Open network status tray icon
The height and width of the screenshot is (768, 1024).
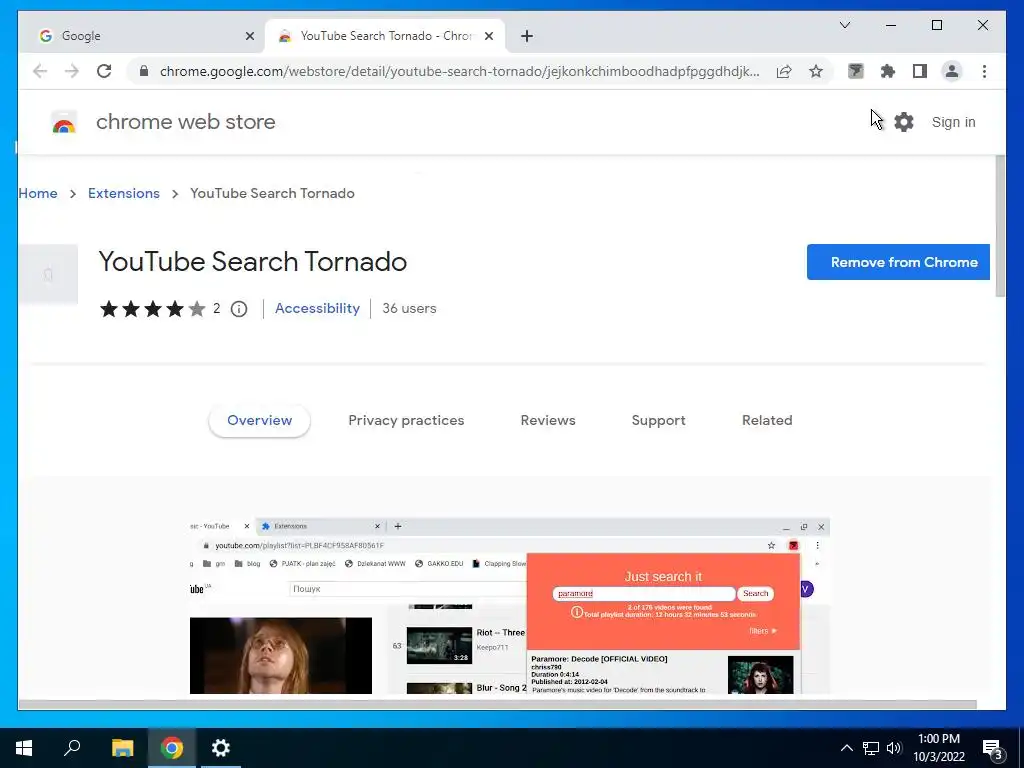pyautogui.click(x=871, y=748)
